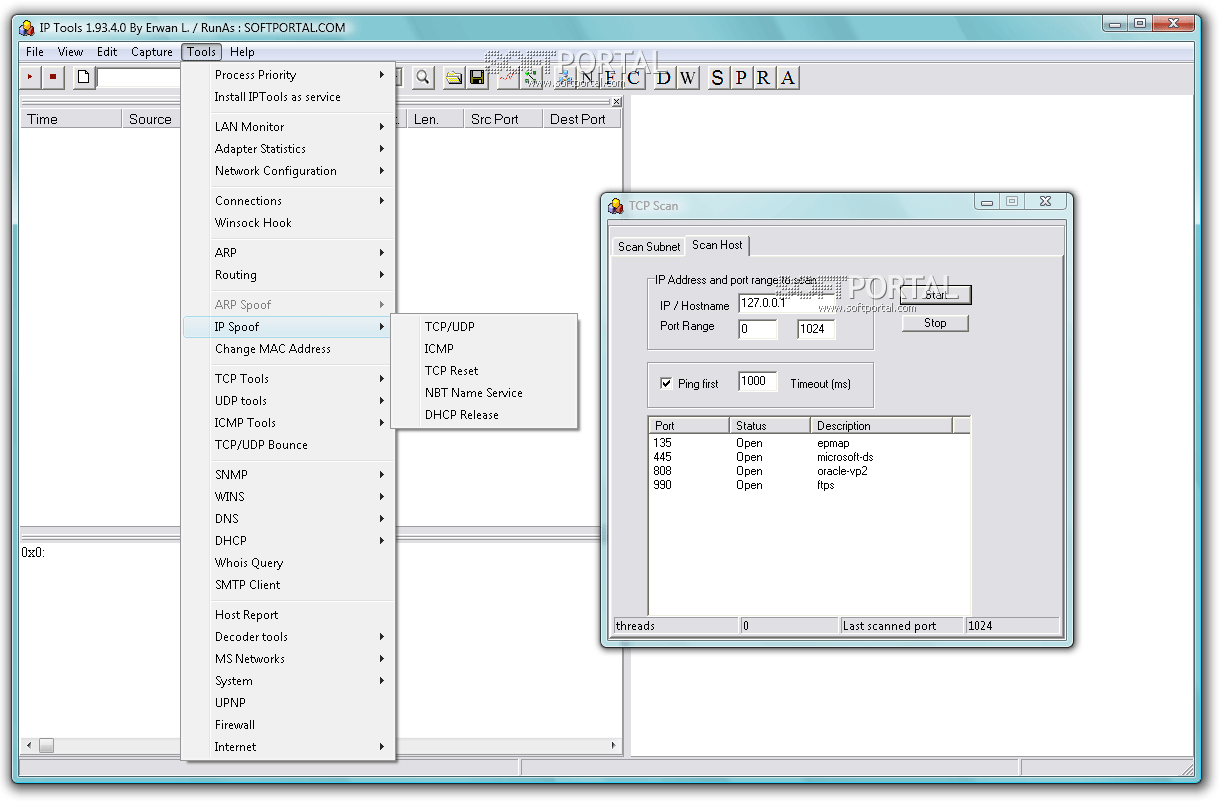
Task: Click the Start button in TCP Scan
Action: coord(935,295)
